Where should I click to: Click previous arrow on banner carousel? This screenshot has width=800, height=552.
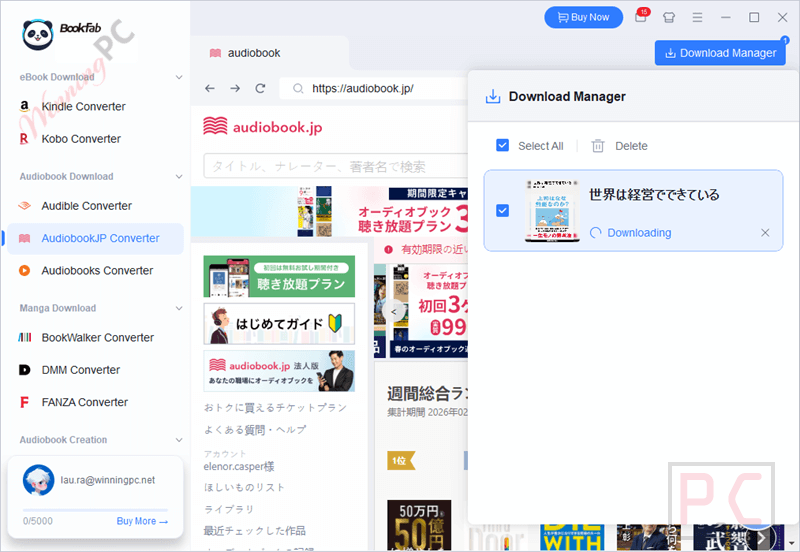click(393, 312)
